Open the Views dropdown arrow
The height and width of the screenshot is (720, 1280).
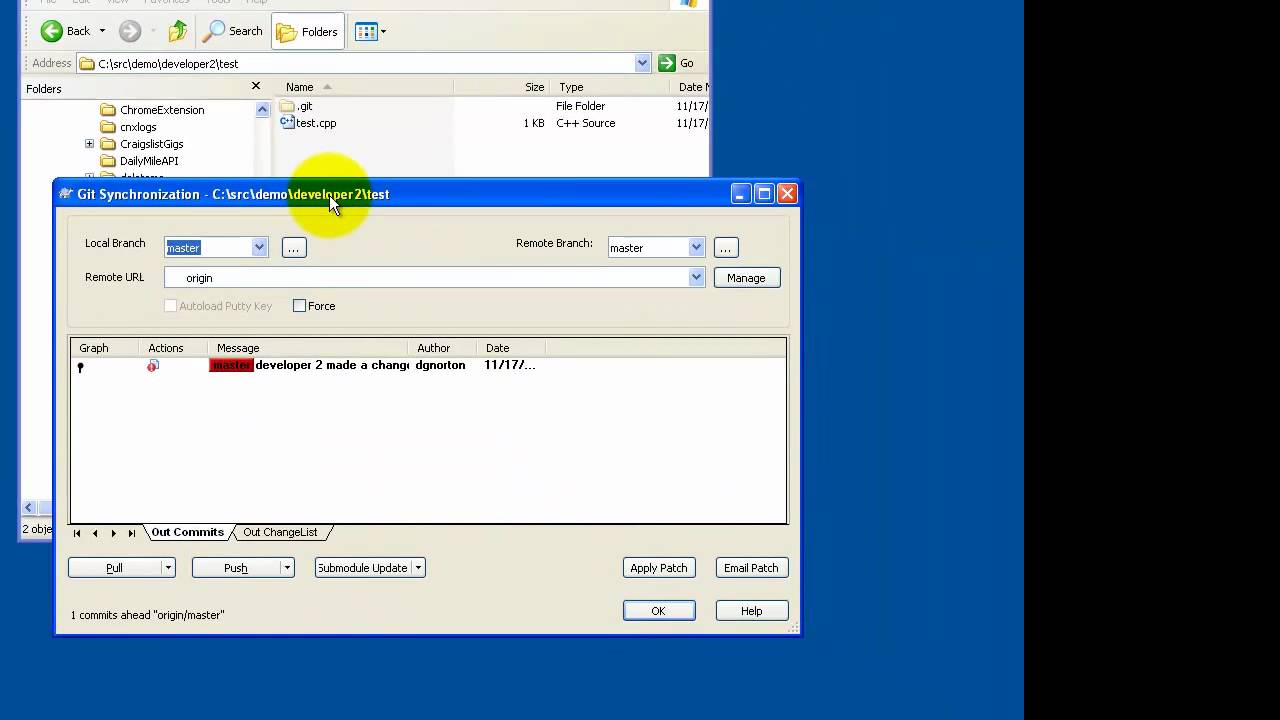[x=383, y=31]
